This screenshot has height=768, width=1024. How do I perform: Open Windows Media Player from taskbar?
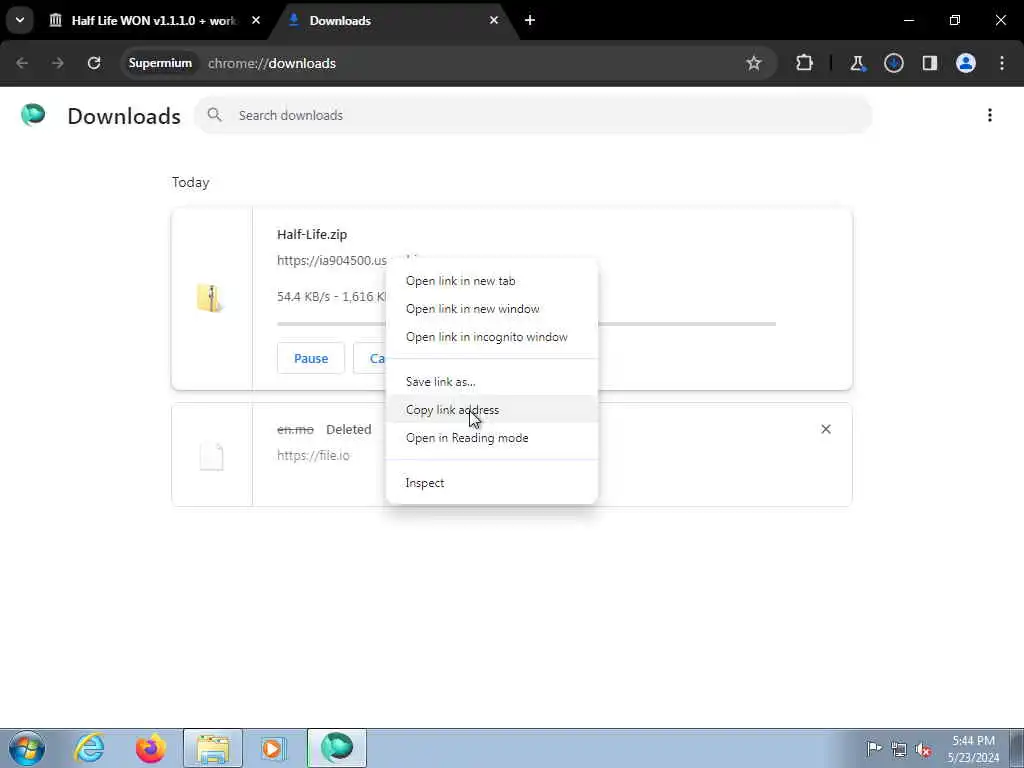[x=274, y=748]
